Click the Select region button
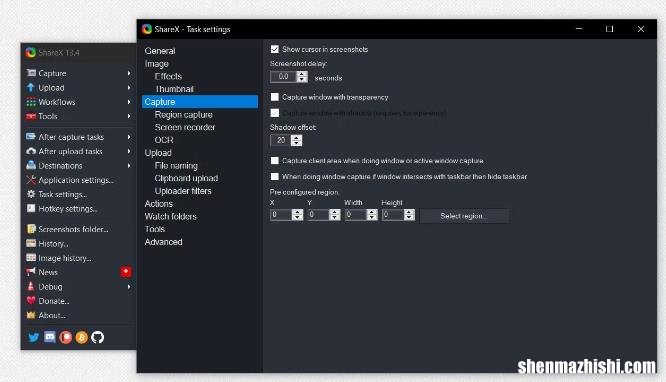 click(465, 216)
